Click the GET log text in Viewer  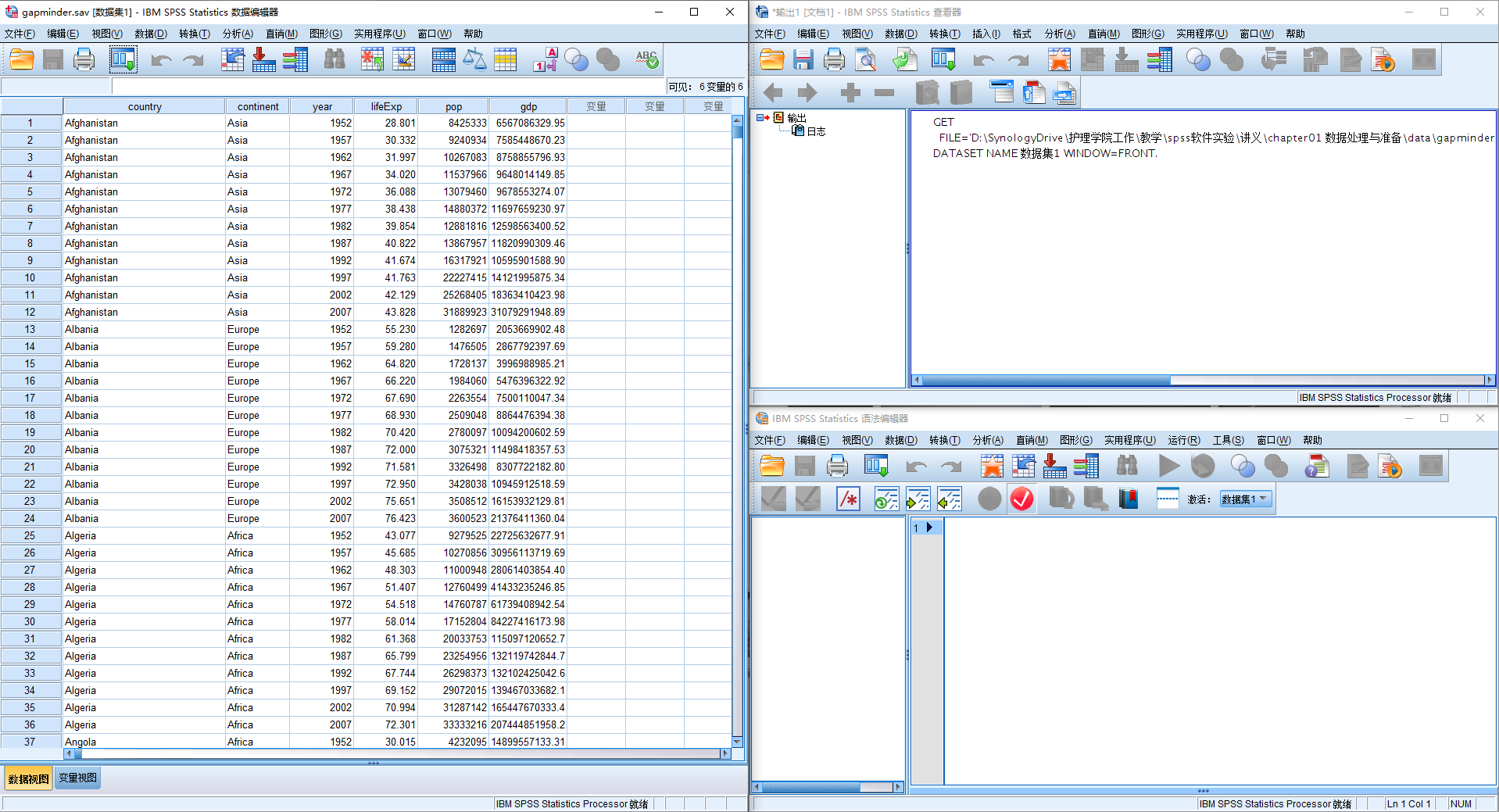[943, 122]
